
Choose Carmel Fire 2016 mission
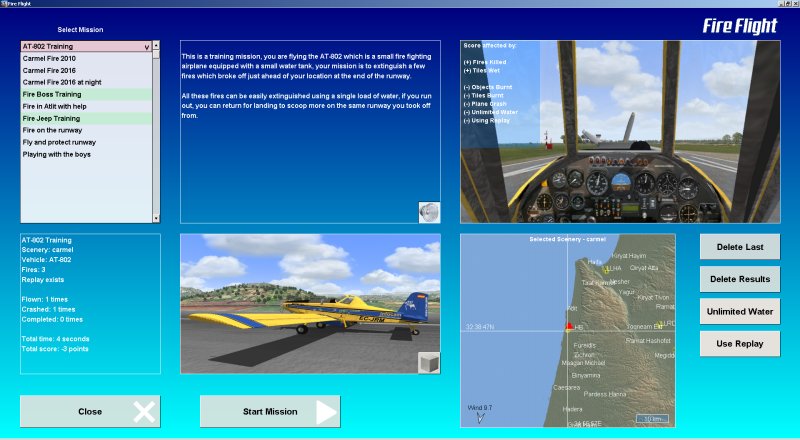pyautogui.click(x=86, y=70)
